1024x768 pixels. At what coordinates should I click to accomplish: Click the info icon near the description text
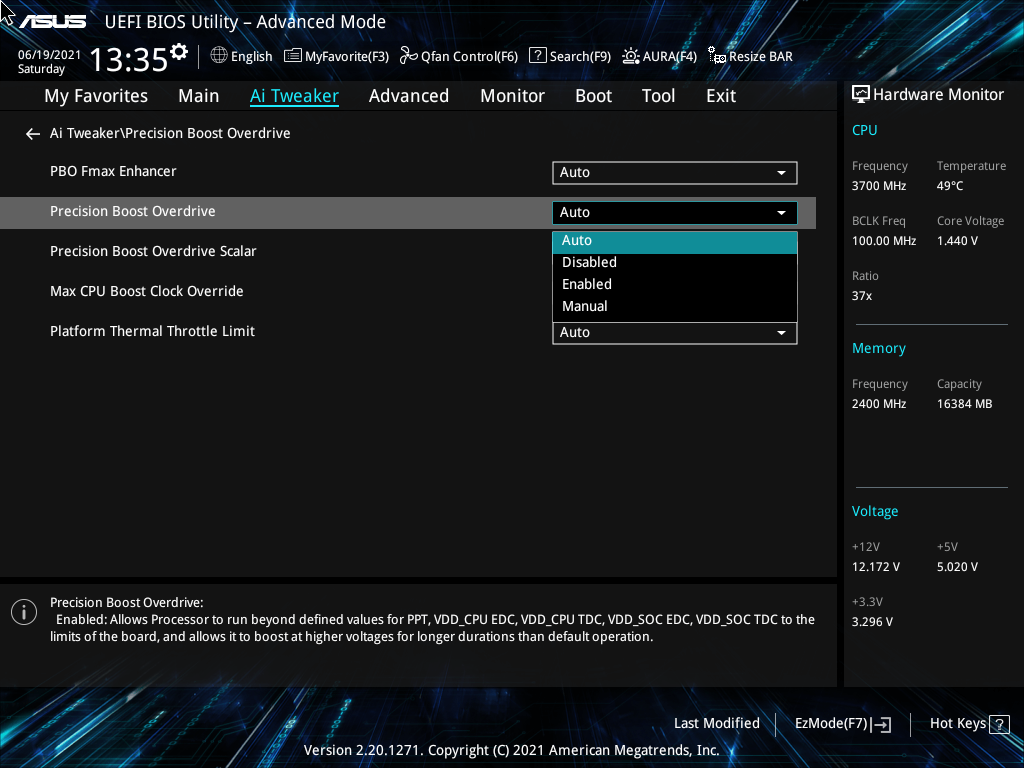(x=24, y=611)
